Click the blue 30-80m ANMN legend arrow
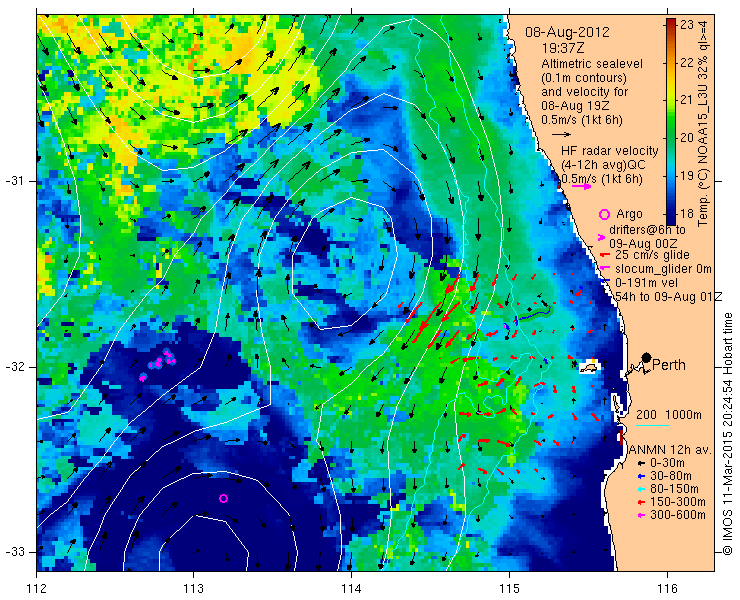This screenshot has width=740, height=600. point(641,477)
